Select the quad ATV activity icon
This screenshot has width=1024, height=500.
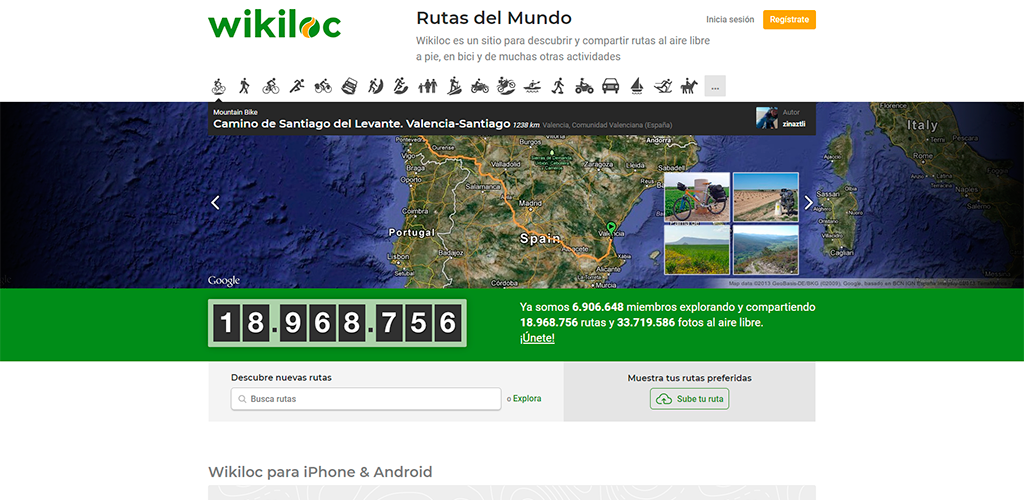click(x=584, y=86)
